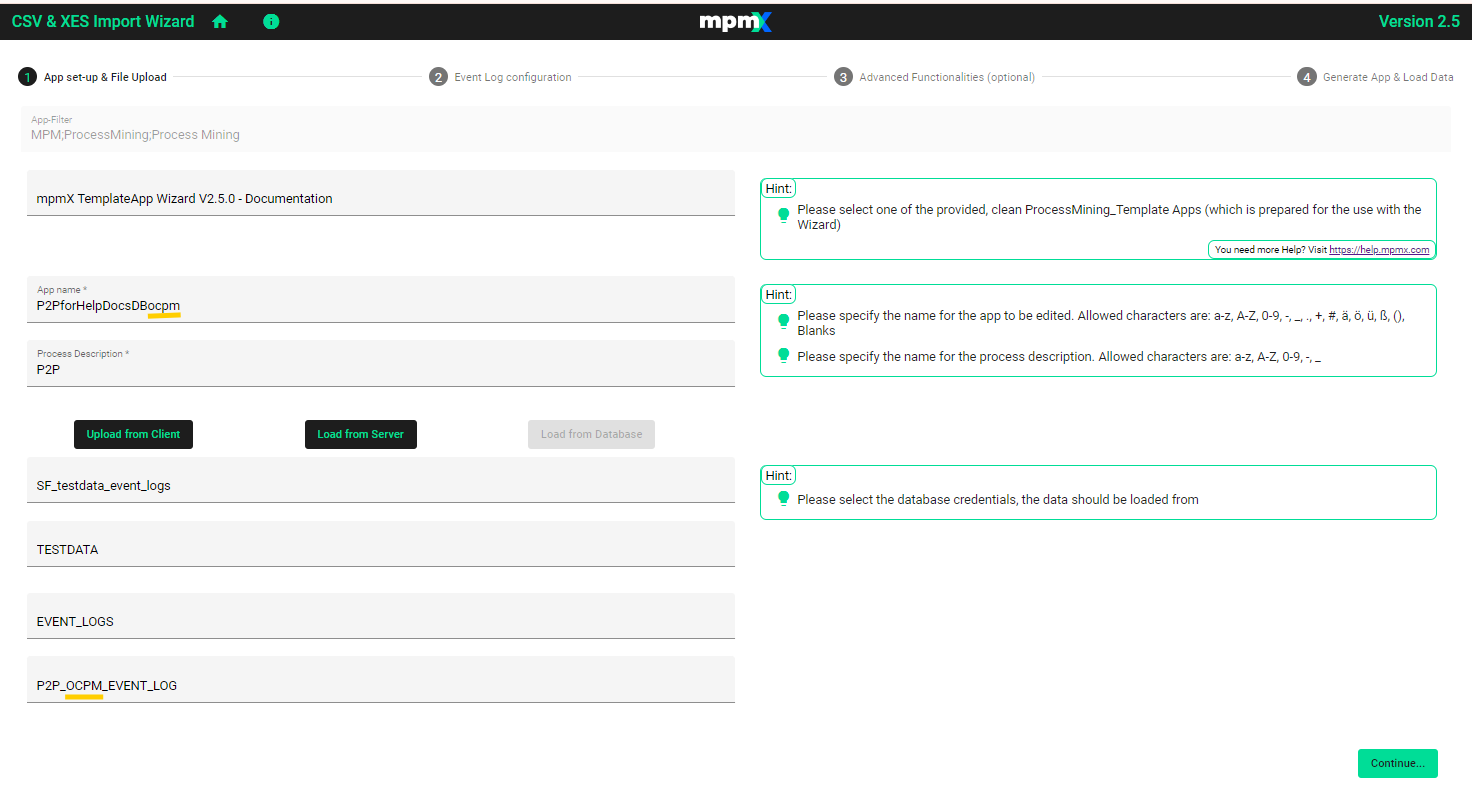Viewport: 1472px width, 790px height.
Task: Click the mpmX logo
Action: point(735,21)
